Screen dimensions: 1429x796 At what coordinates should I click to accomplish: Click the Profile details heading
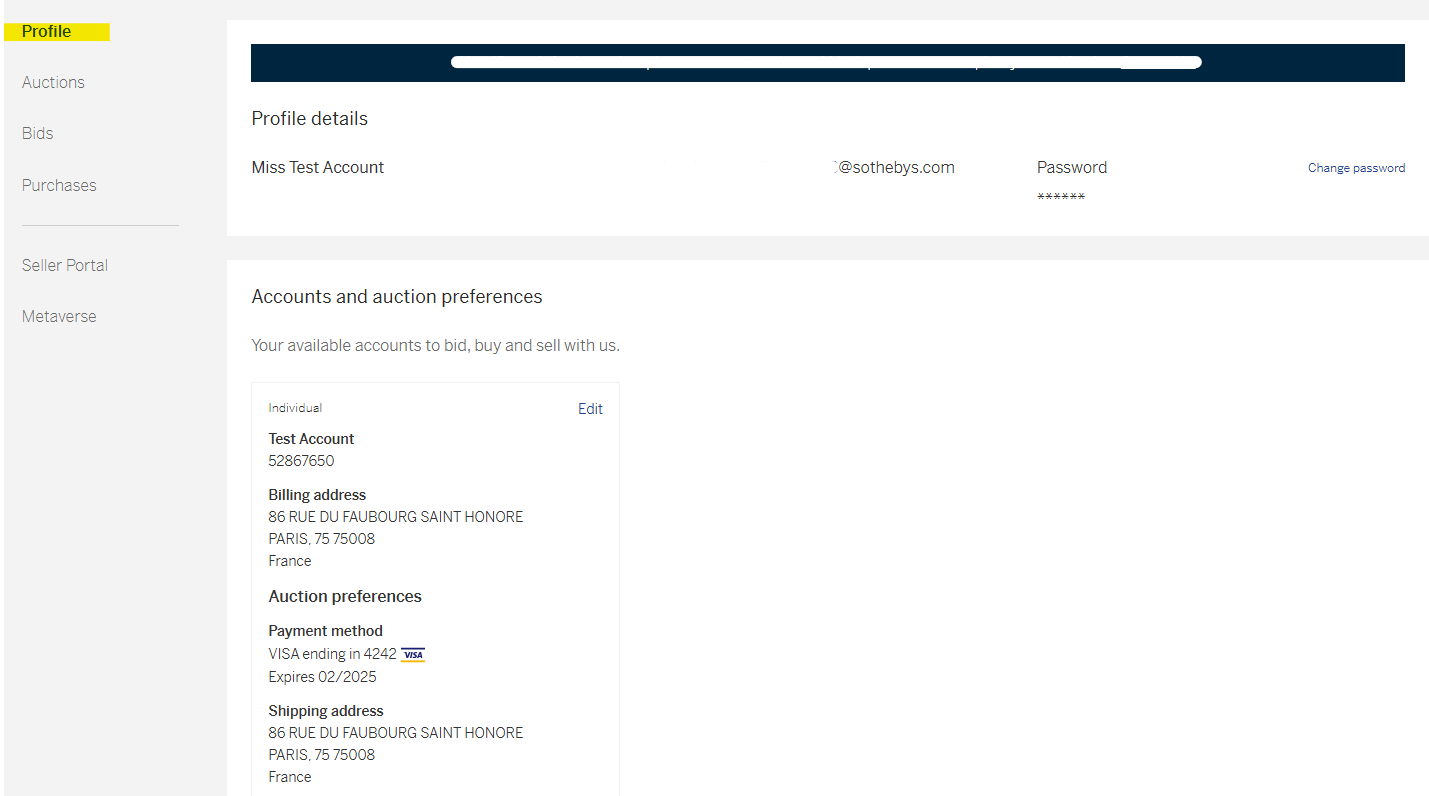click(x=310, y=118)
